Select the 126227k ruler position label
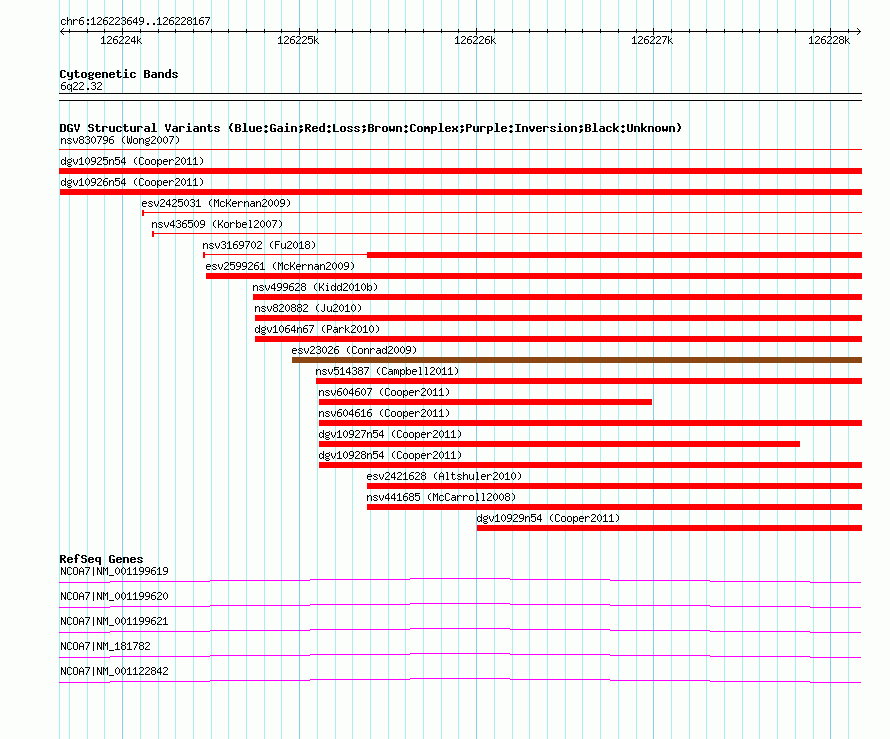 coord(652,40)
